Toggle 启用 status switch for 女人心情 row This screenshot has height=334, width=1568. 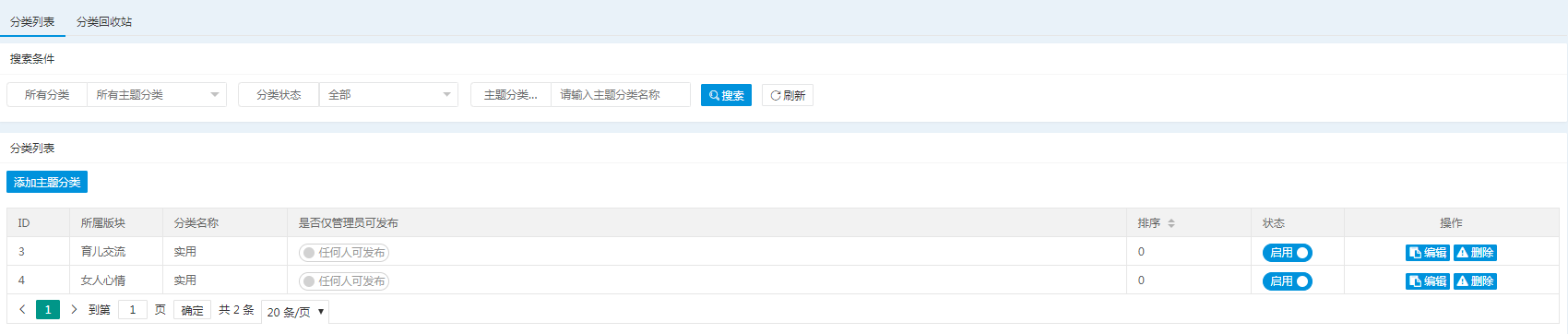1288,280
